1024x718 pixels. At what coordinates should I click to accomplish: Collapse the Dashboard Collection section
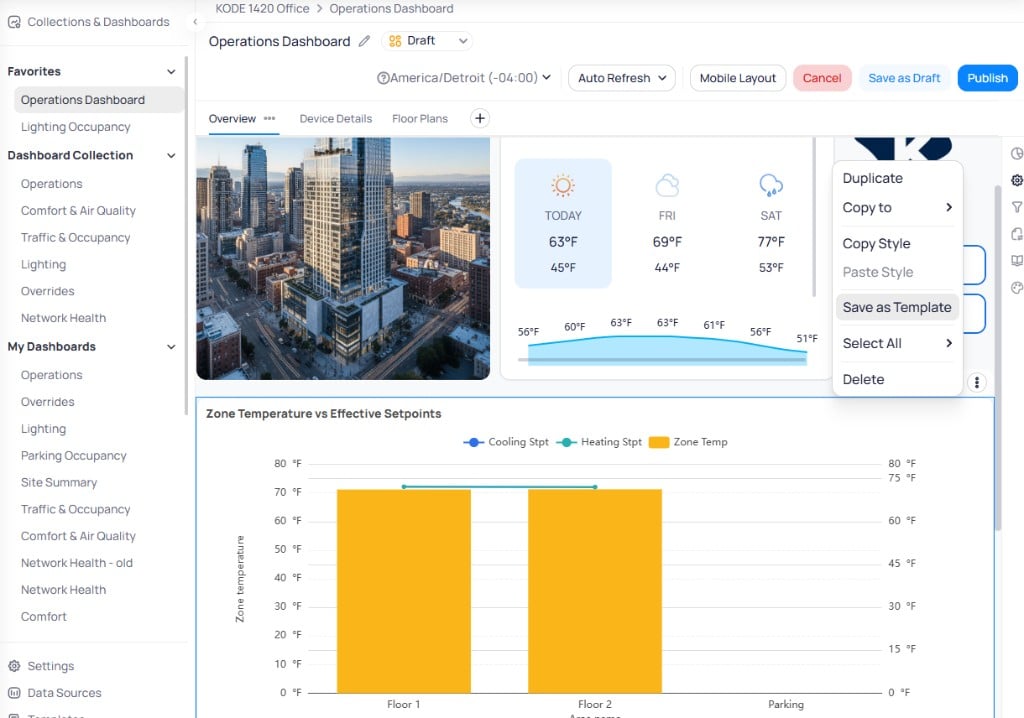[171, 155]
